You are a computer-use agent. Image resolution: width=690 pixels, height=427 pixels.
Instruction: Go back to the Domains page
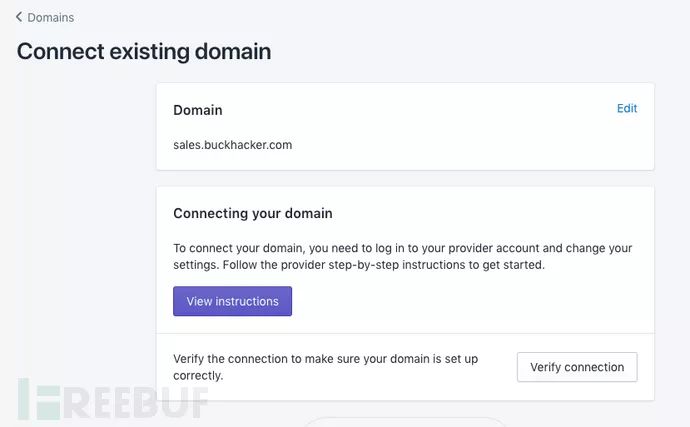tap(50, 17)
